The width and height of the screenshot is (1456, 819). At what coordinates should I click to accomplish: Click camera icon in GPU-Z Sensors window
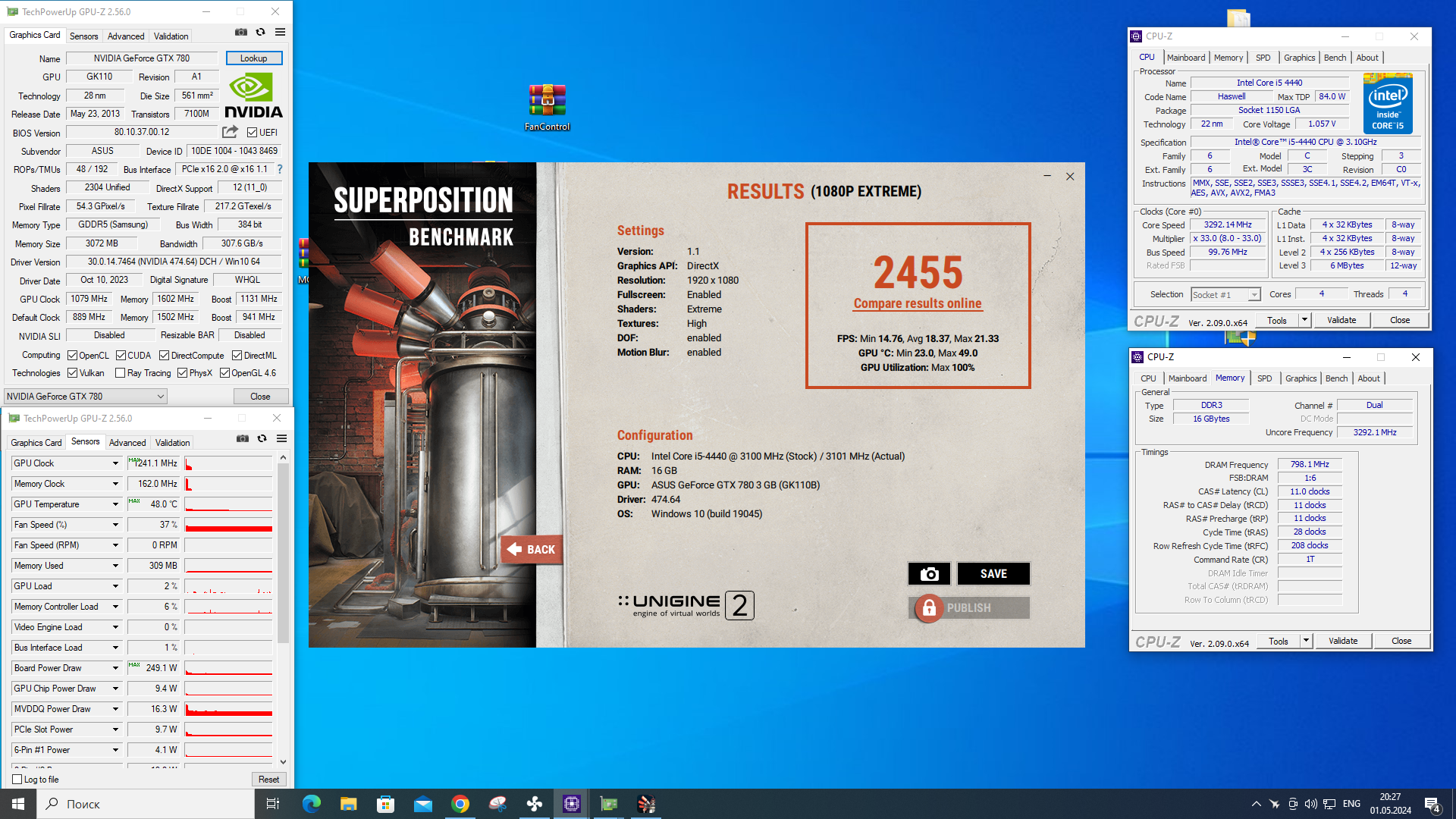tap(242, 438)
